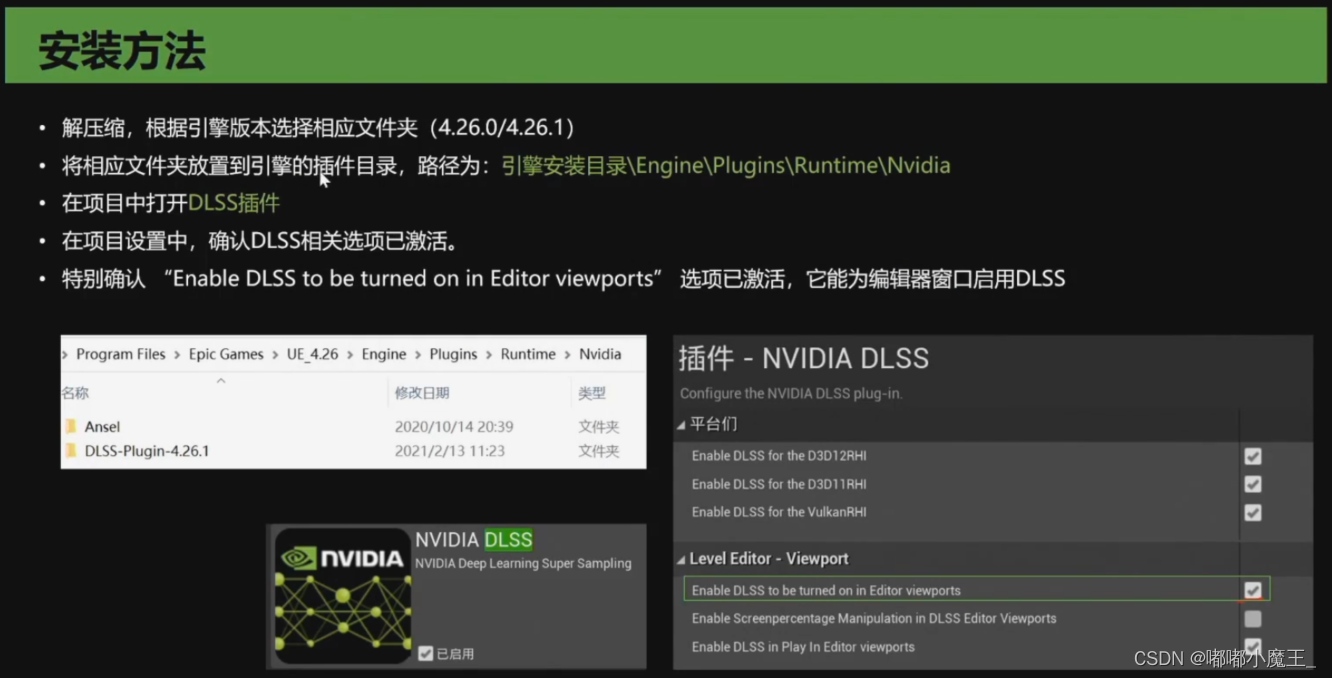Click the Epic Games breadcrumb
Viewport: 1332px width, 678px height.
226,354
